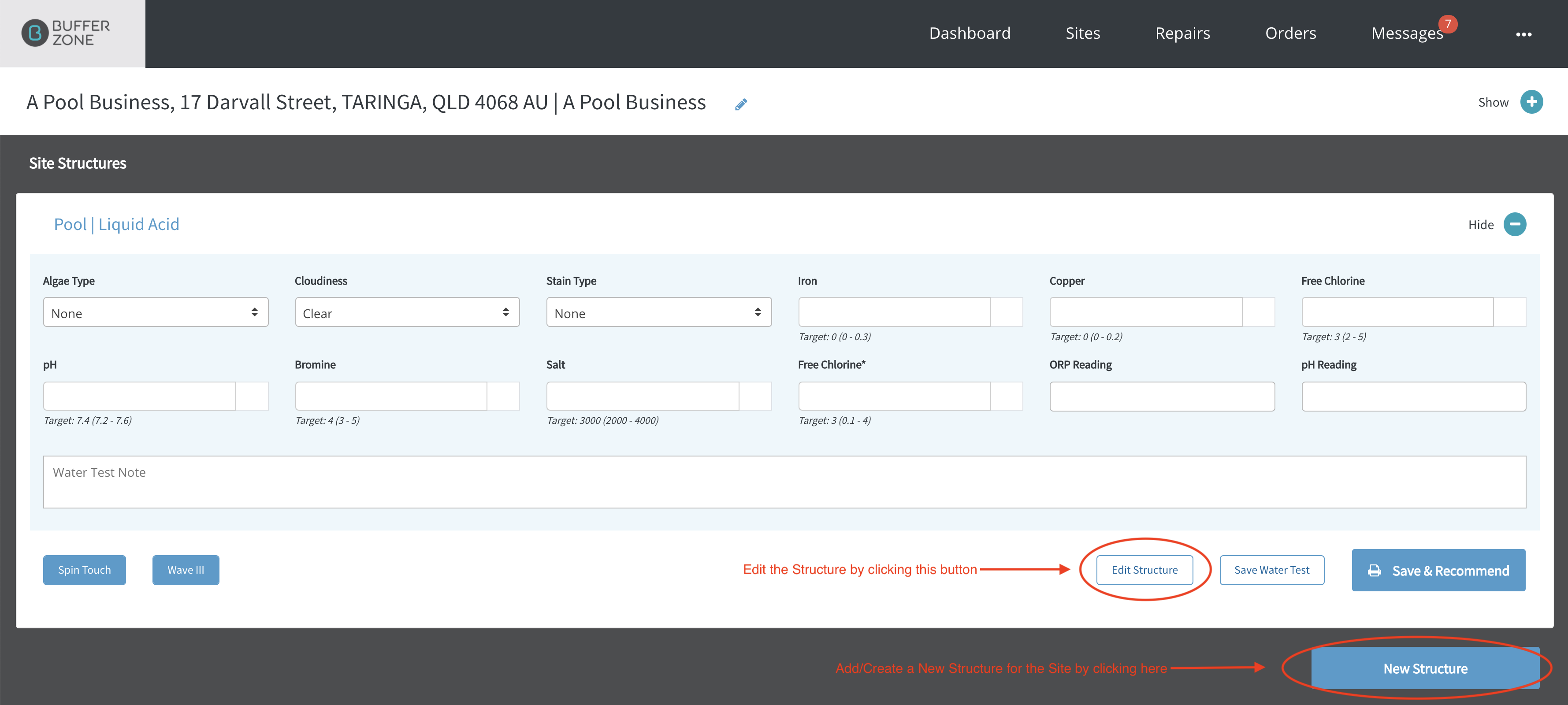
Task: Click the pH input field
Action: [139, 396]
